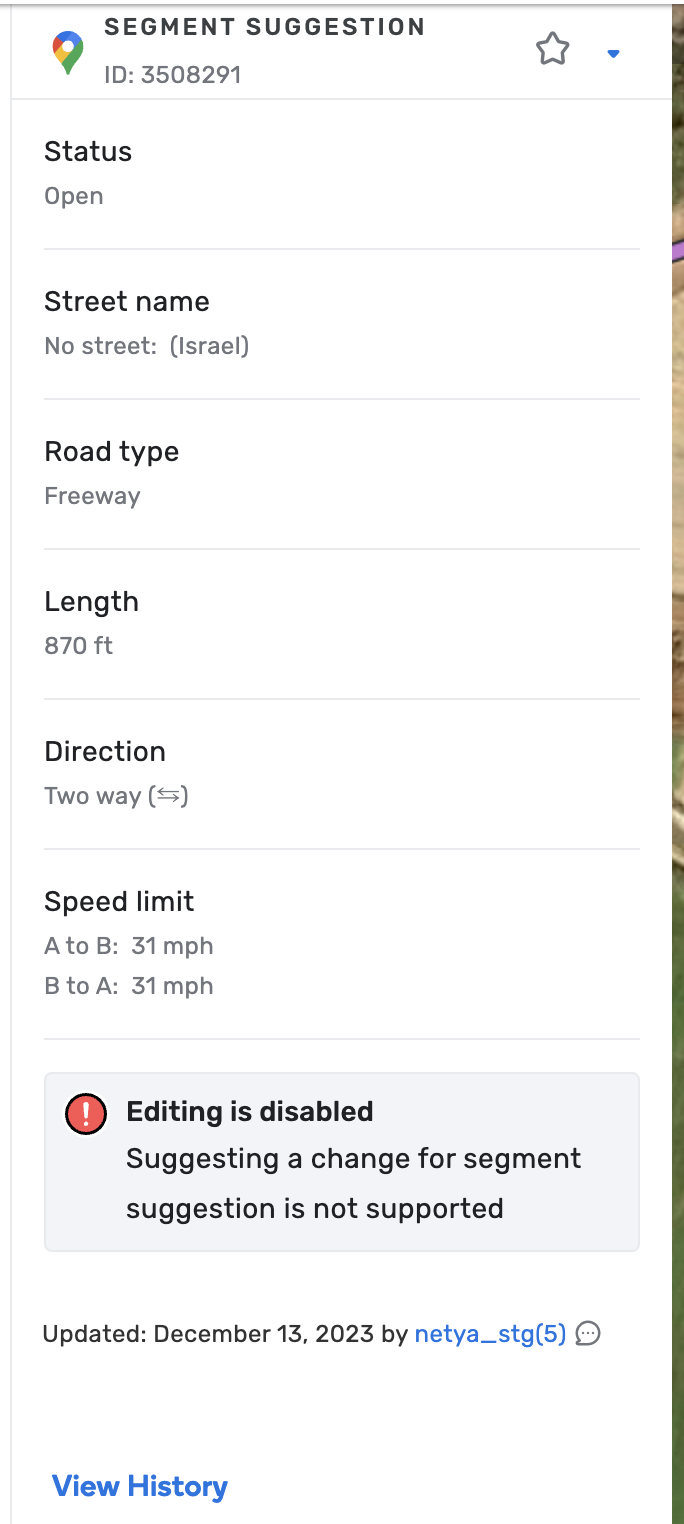Screen dimensions: 684x1524
Task: Click the red editing disabled warning icon
Action: tap(85, 1113)
